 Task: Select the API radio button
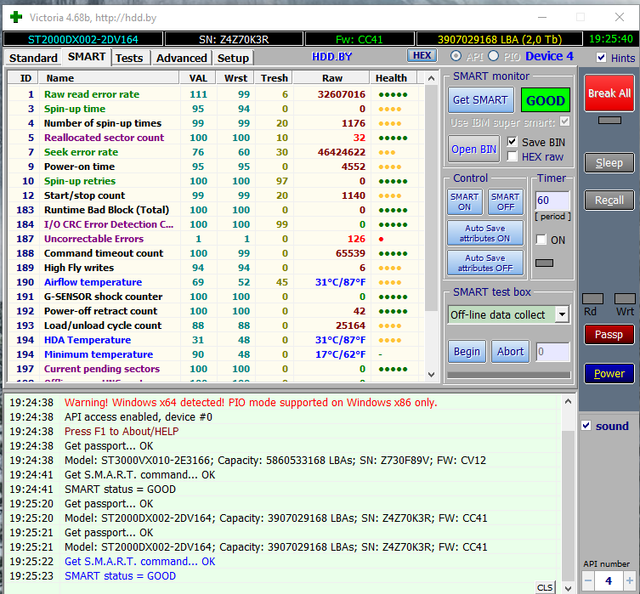[x=456, y=56]
